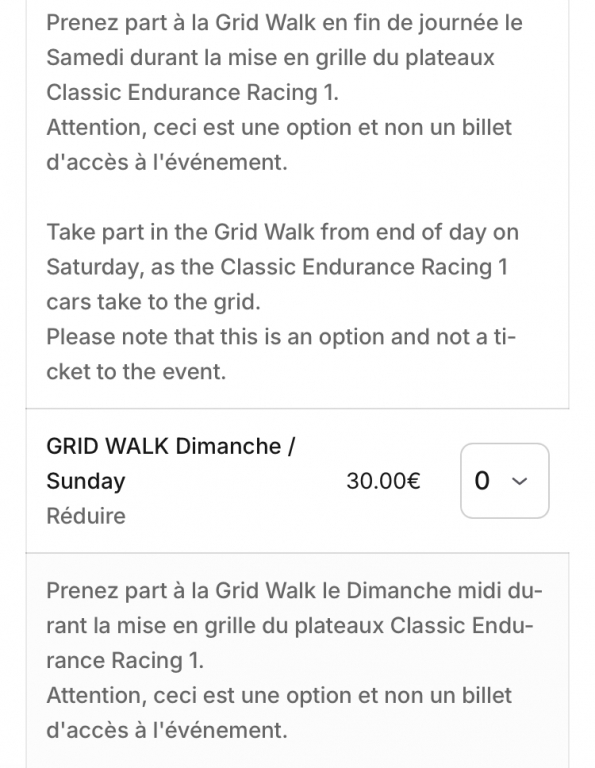The width and height of the screenshot is (595, 768).
Task: Click the line 'rance Racing 1.'
Action: click(x=125, y=661)
